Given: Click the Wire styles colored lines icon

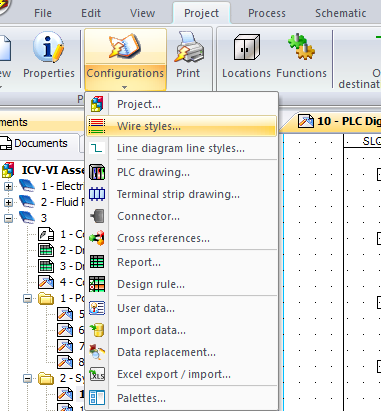Looking at the screenshot, I should (97, 126).
